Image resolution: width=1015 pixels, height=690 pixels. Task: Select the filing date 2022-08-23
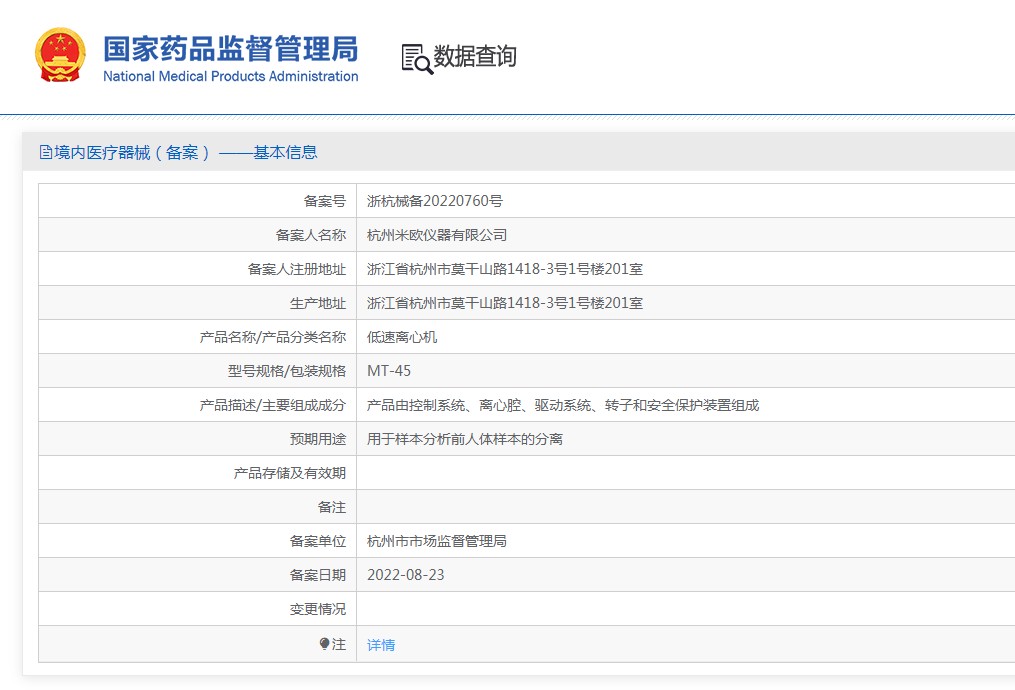tap(406, 575)
